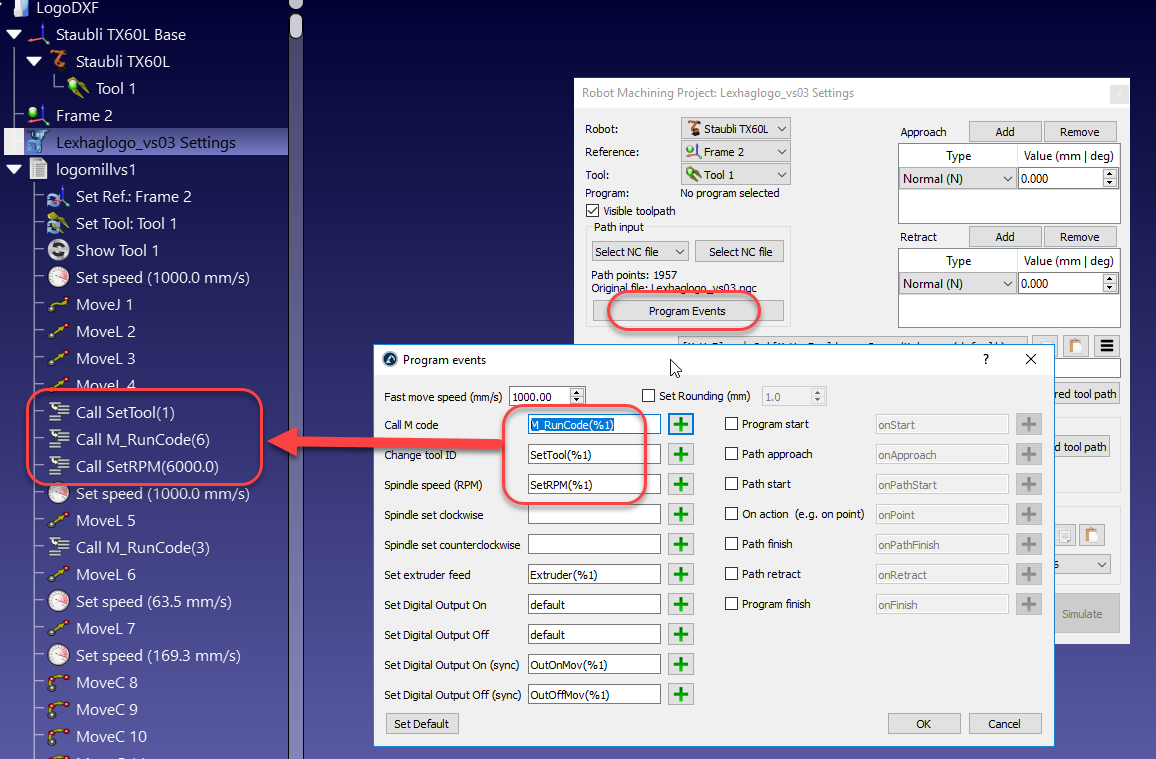Open the Robot dropdown showing Staubli TX60L

[x=735, y=129]
